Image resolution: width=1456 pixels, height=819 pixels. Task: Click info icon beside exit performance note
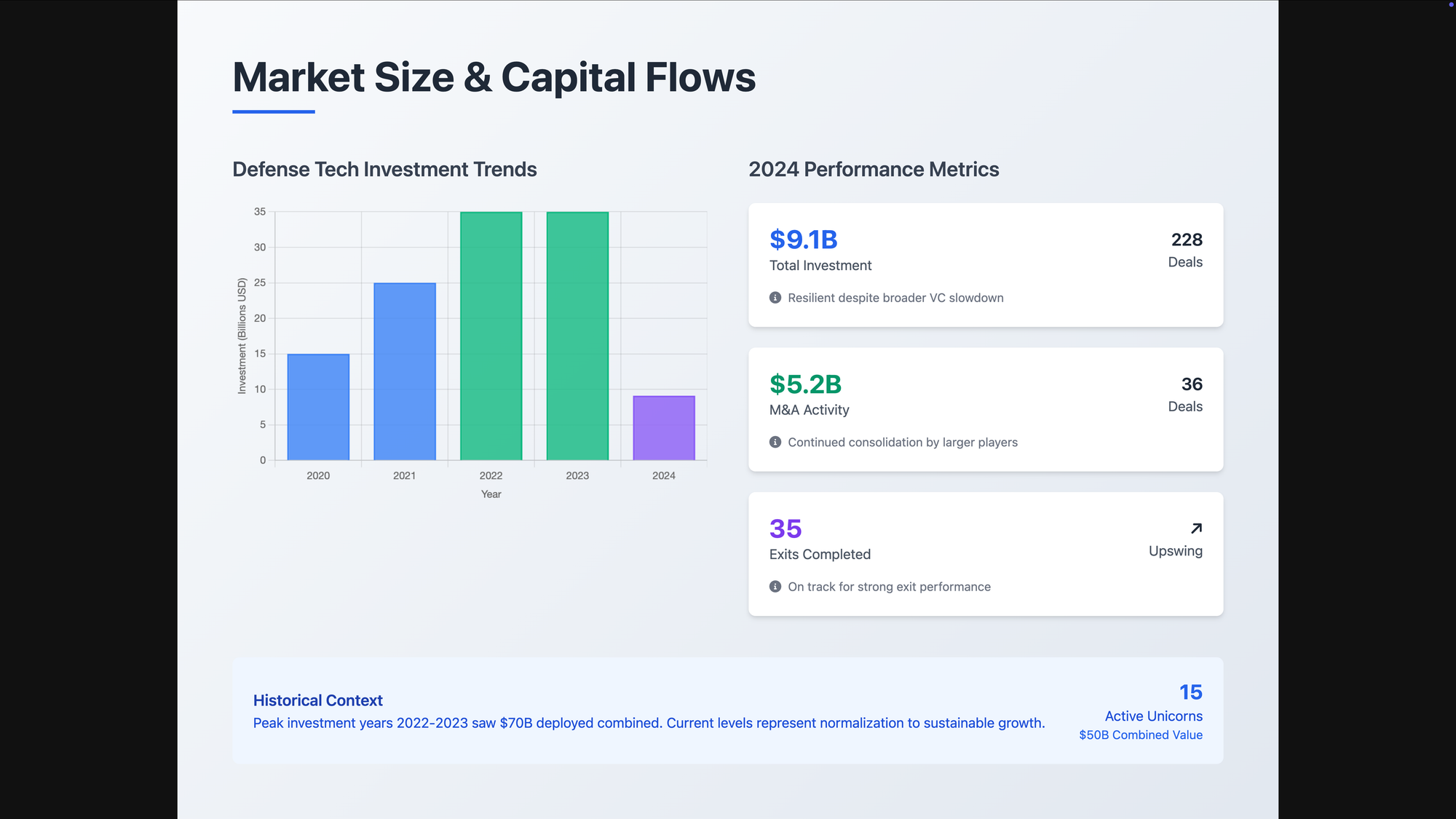[x=775, y=587]
